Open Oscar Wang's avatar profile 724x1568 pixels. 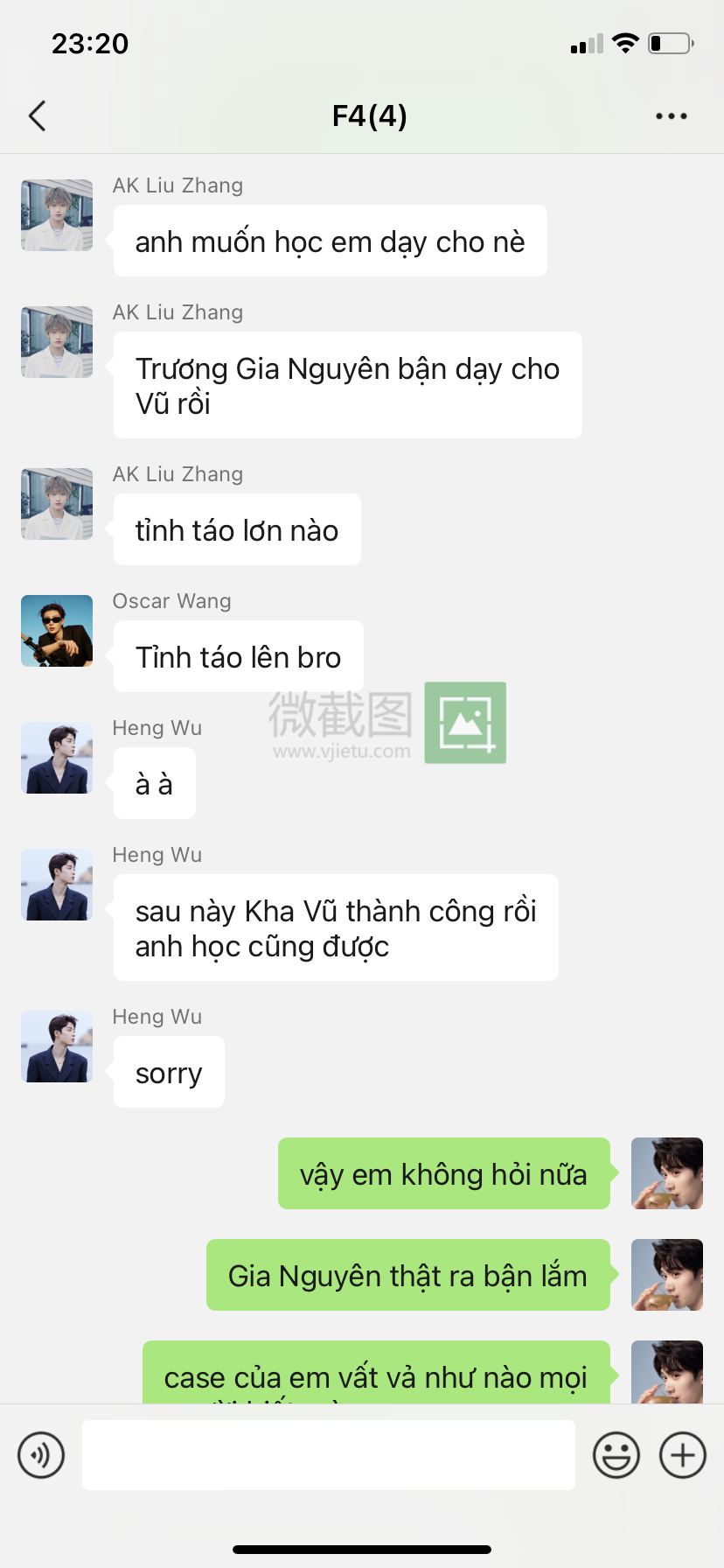point(57,631)
